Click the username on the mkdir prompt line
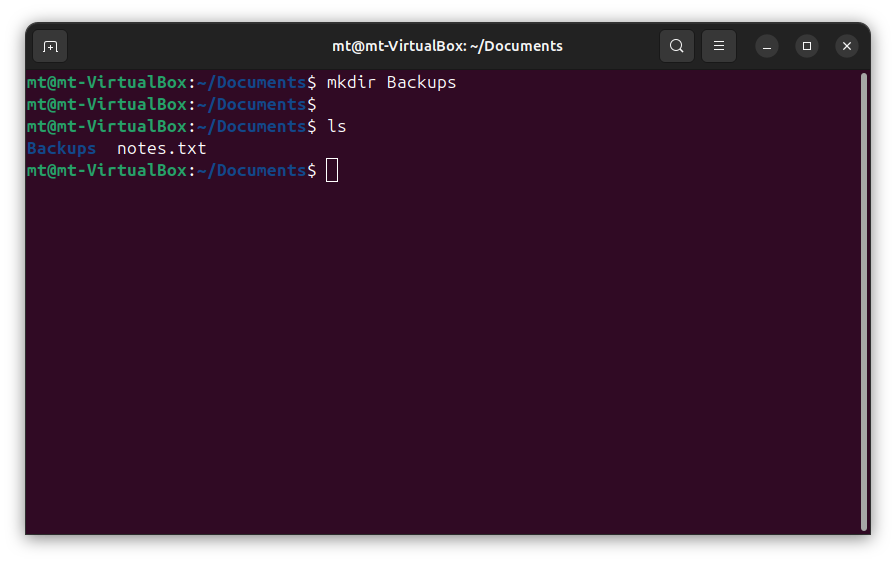Viewport: 896px width, 563px height. [x=106, y=82]
